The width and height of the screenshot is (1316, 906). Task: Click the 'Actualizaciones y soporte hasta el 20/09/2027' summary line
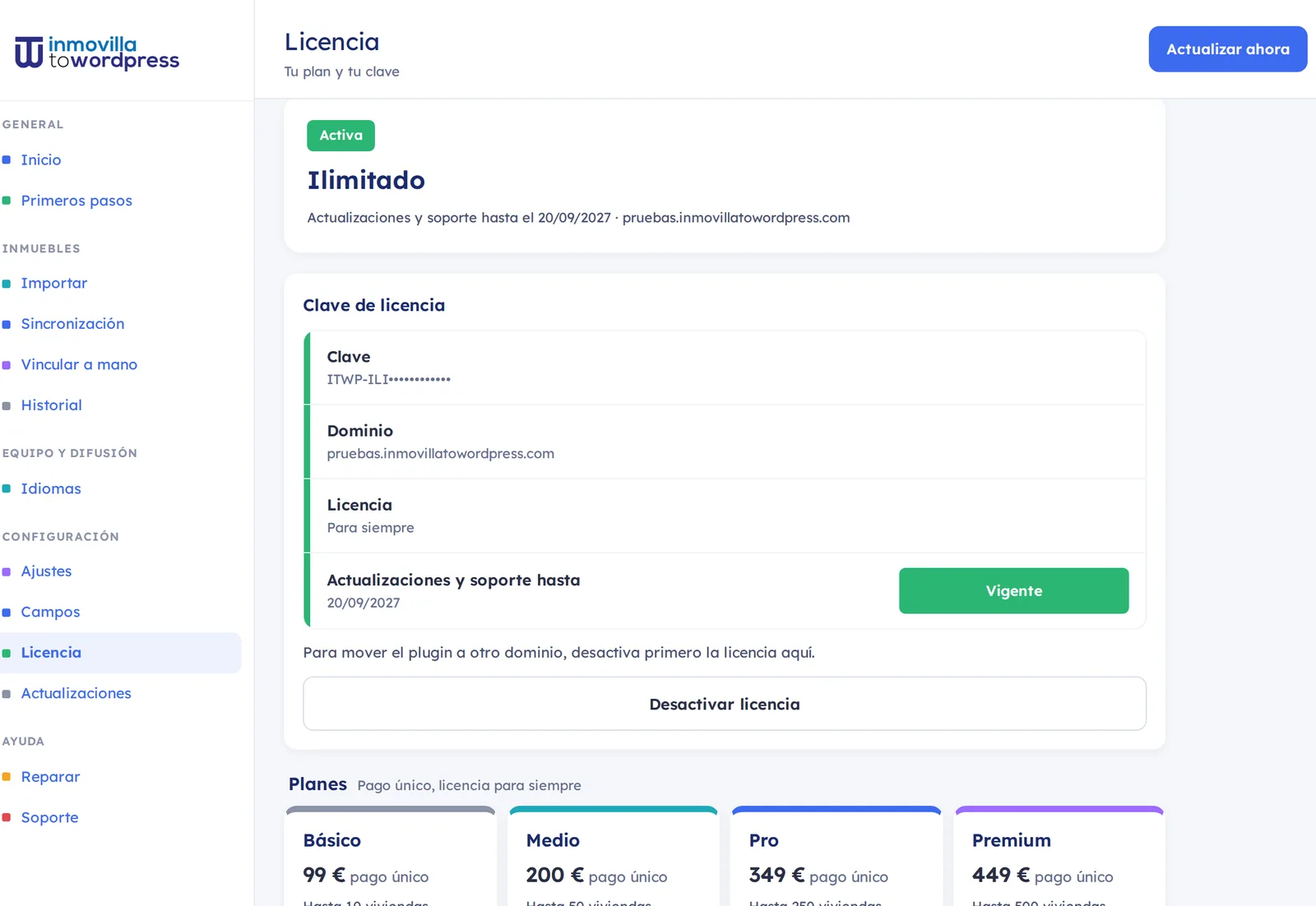(x=579, y=218)
